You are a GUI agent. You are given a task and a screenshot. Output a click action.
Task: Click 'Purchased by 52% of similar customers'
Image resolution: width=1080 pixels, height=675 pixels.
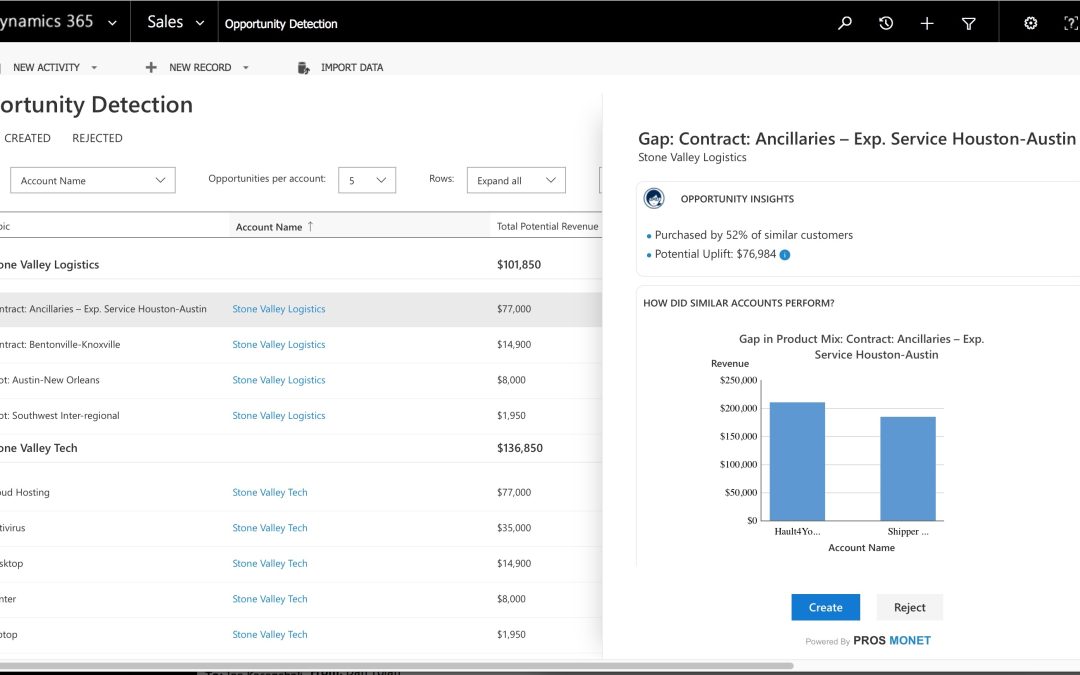754,235
